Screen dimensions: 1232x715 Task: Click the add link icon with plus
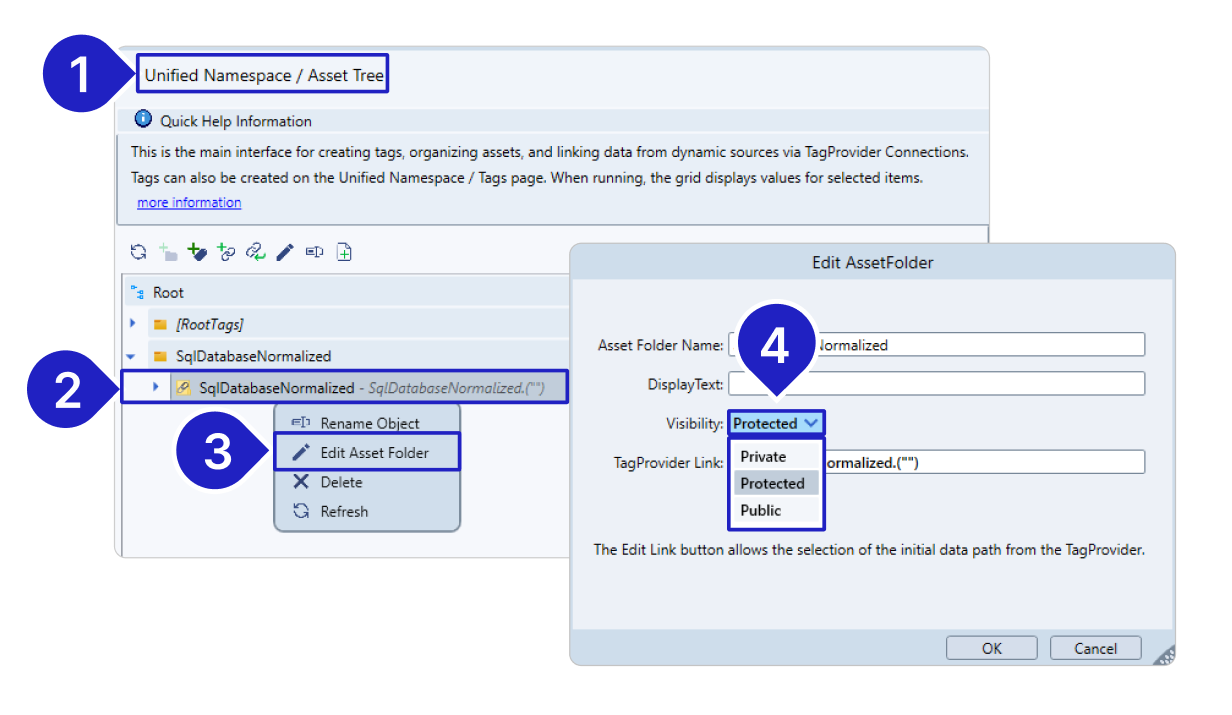click(x=226, y=253)
